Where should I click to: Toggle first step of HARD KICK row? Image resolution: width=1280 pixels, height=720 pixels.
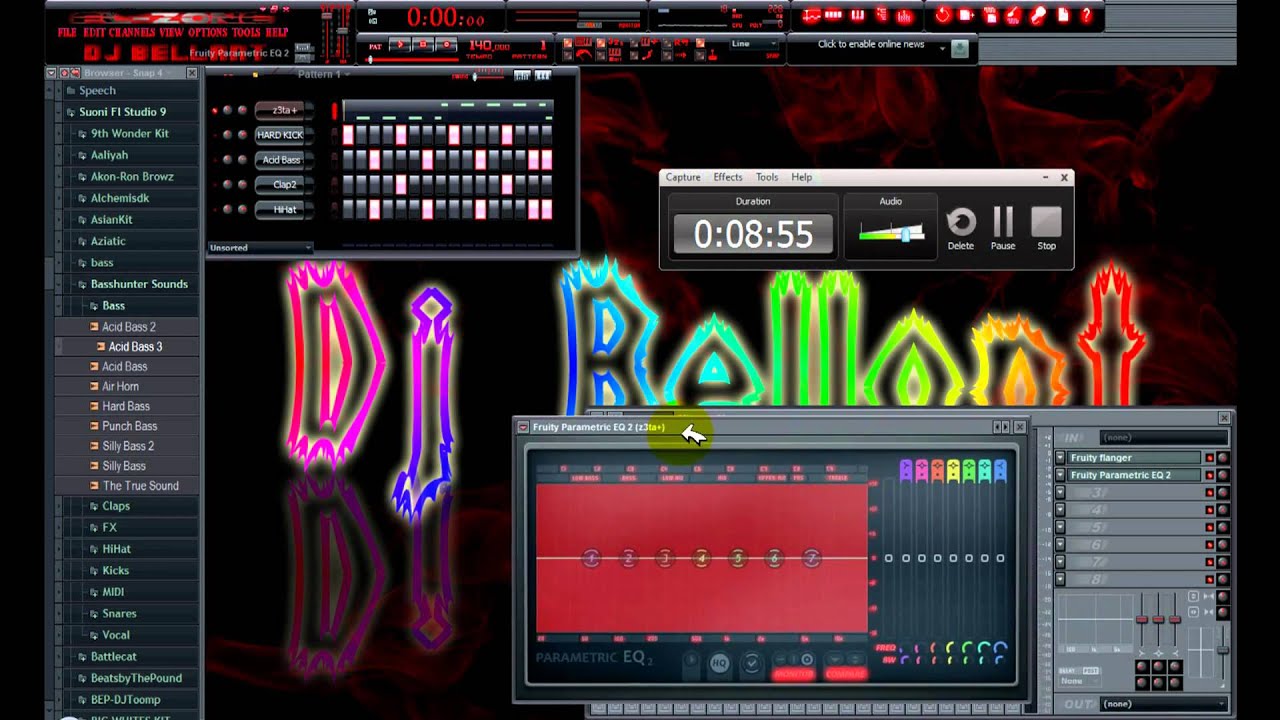[348, 135]
